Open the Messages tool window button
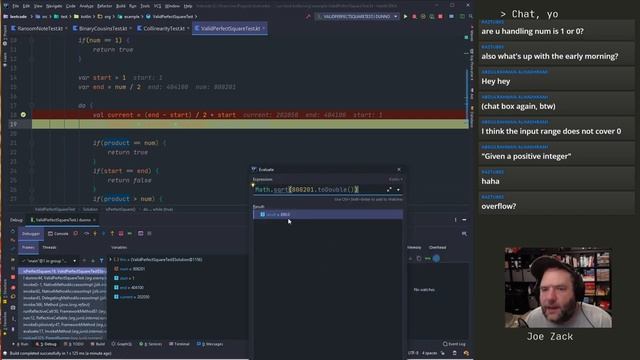Image resolution: width=640 pixels, height=360 pixels. (210, 344)
